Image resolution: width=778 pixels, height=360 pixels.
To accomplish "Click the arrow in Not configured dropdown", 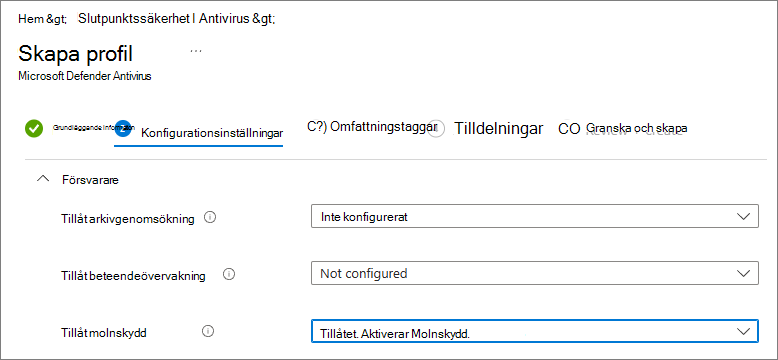I will click(x=743, y=274).
